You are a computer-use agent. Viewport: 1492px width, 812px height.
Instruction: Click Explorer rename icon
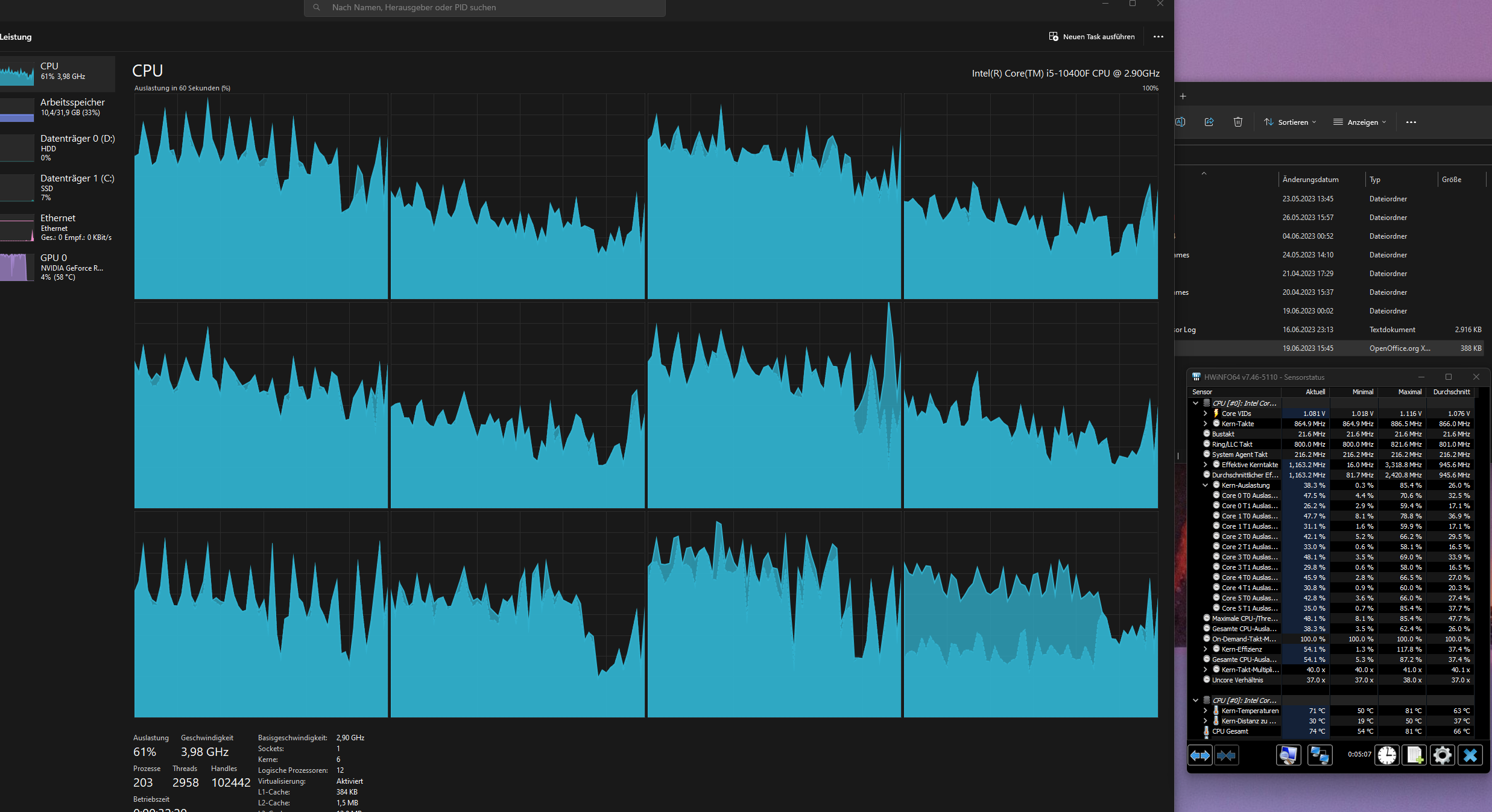[x=1180, y=122]
